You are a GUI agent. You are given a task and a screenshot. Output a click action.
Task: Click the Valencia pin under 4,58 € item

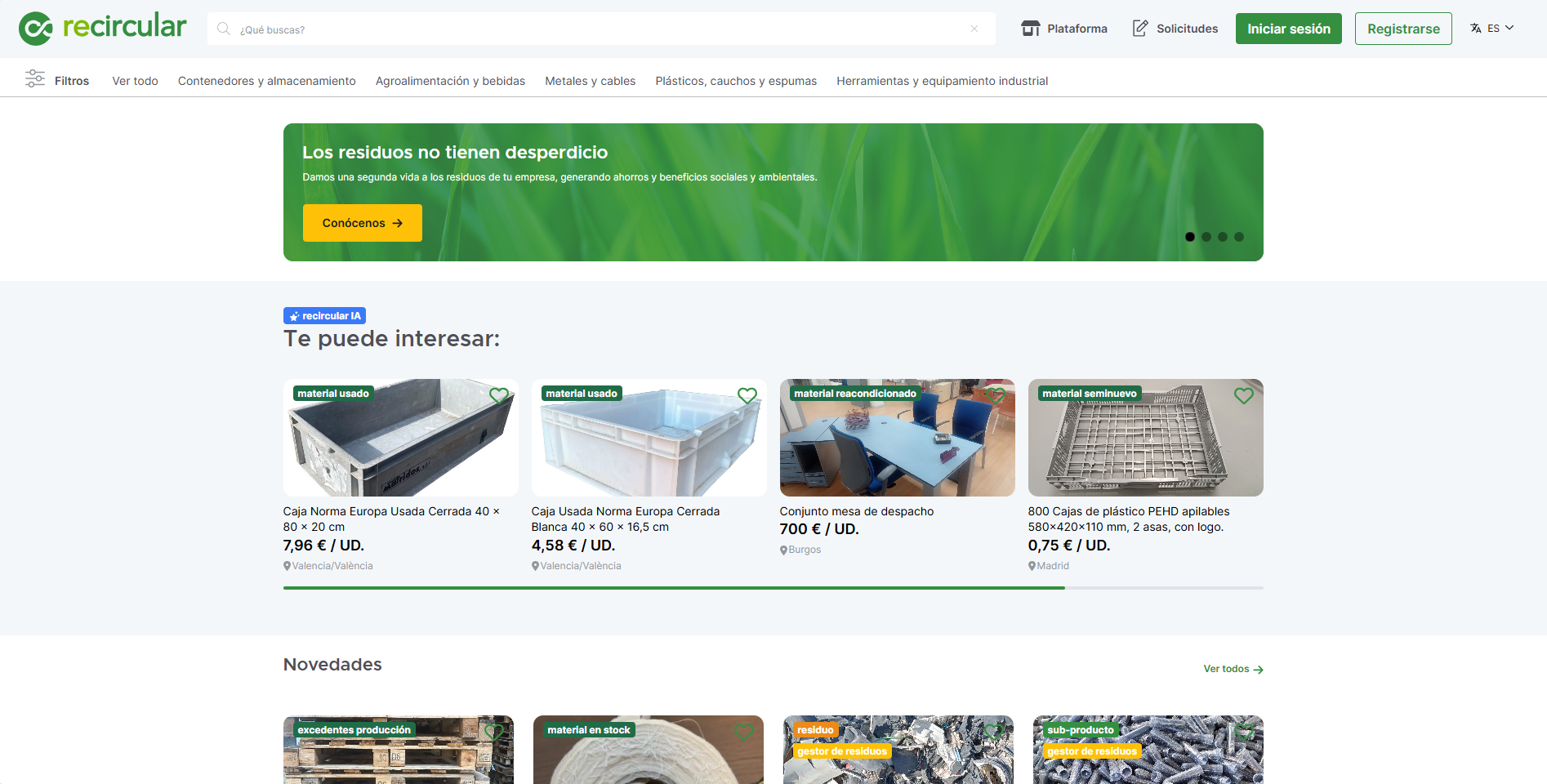tap(536, 566)
